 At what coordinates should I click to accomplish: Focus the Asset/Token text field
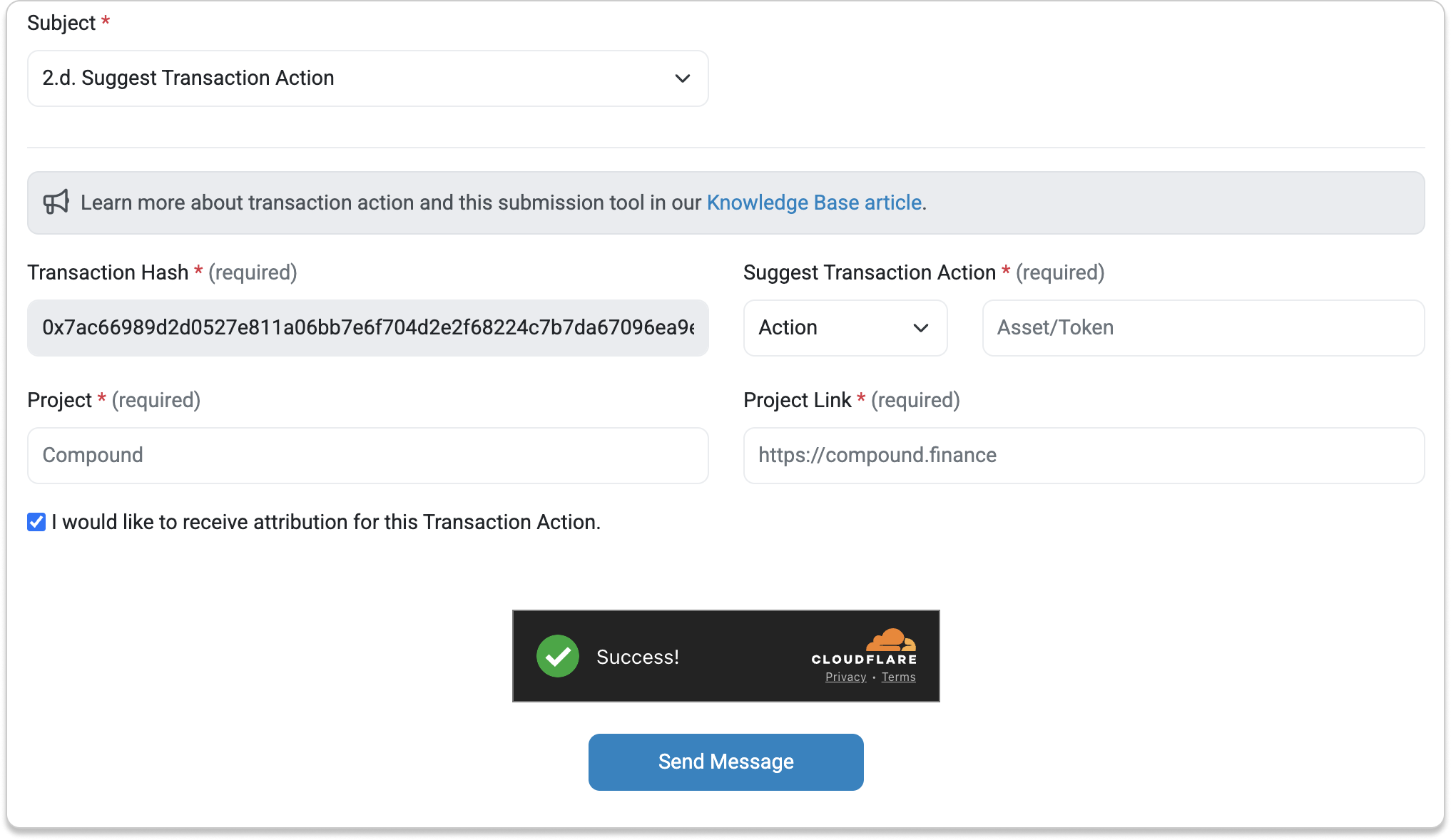tap(1203, 328)
